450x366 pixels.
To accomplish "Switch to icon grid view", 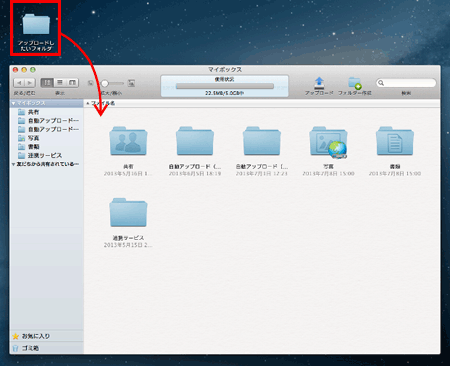I will (47, 83).
